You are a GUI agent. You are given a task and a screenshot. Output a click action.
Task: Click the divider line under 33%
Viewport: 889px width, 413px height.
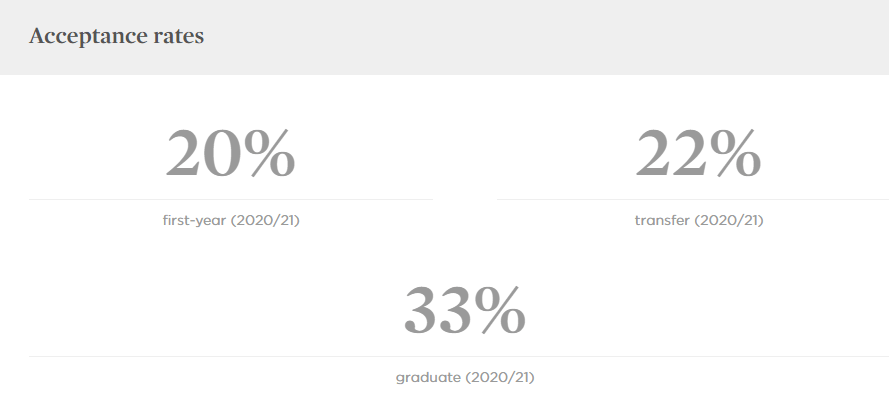click(x=458, y=356)
